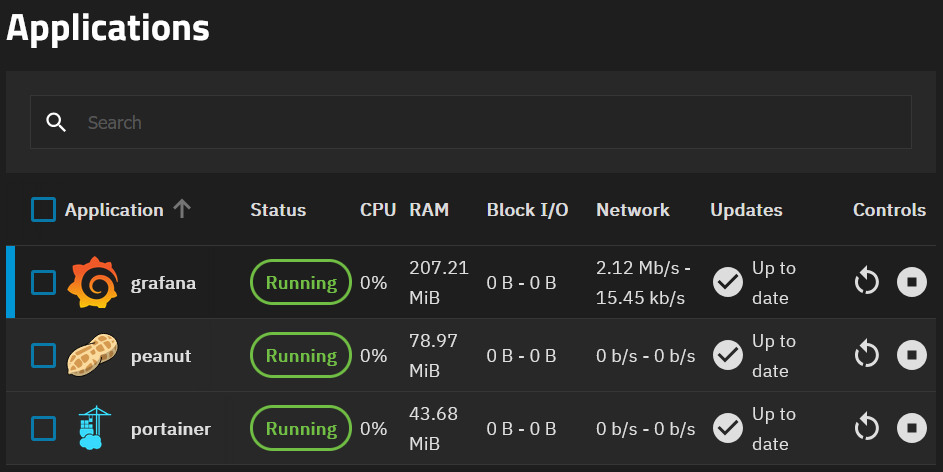Click peanut's 0 B - 0 B block I/O
Screen dimensions: 943x472
pos(521,355)
